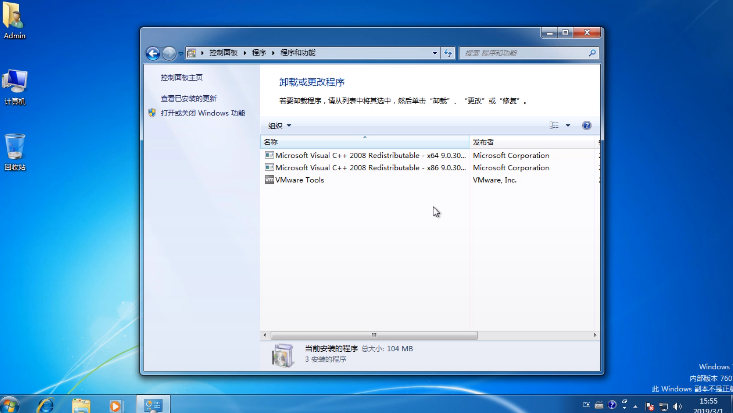Show hidden tray icons arrow

coord(635,406)
